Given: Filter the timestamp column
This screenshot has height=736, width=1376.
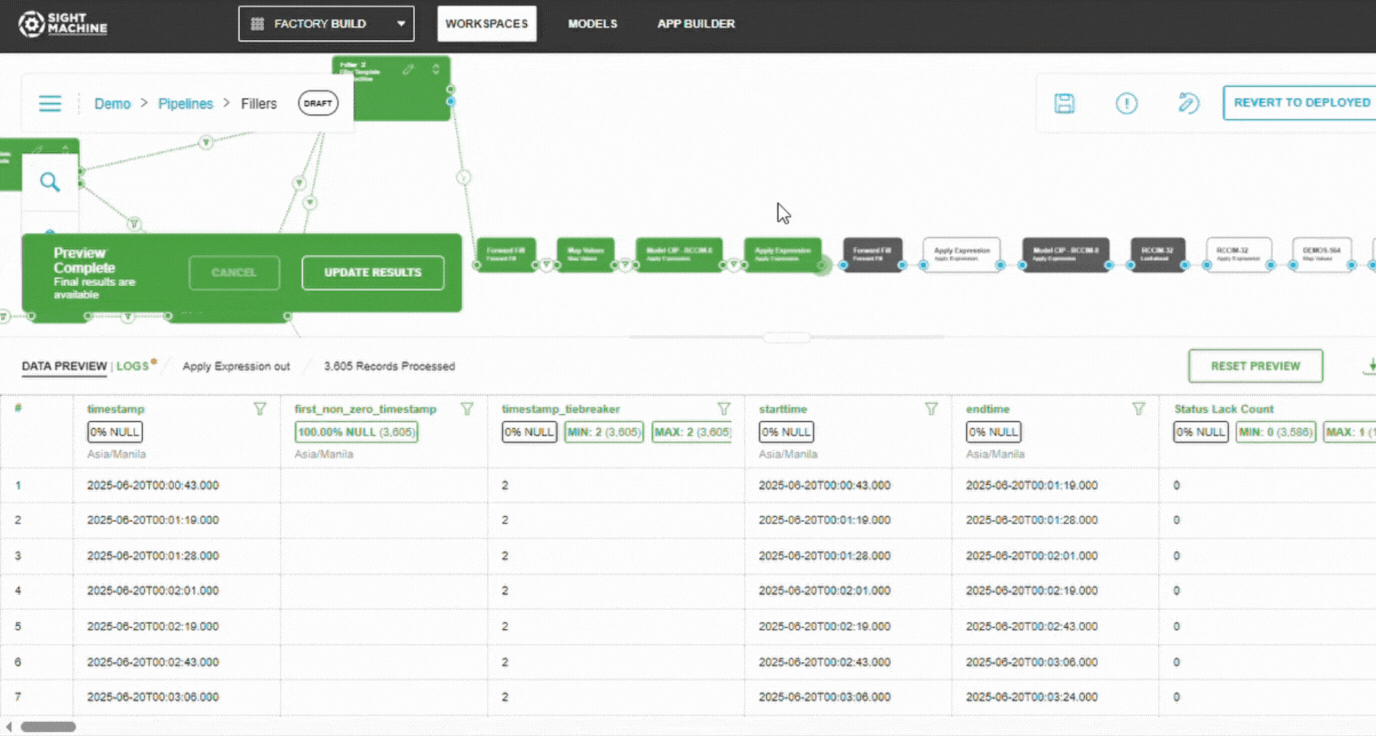Looking at the screenshot, I should tap(260, 409).
